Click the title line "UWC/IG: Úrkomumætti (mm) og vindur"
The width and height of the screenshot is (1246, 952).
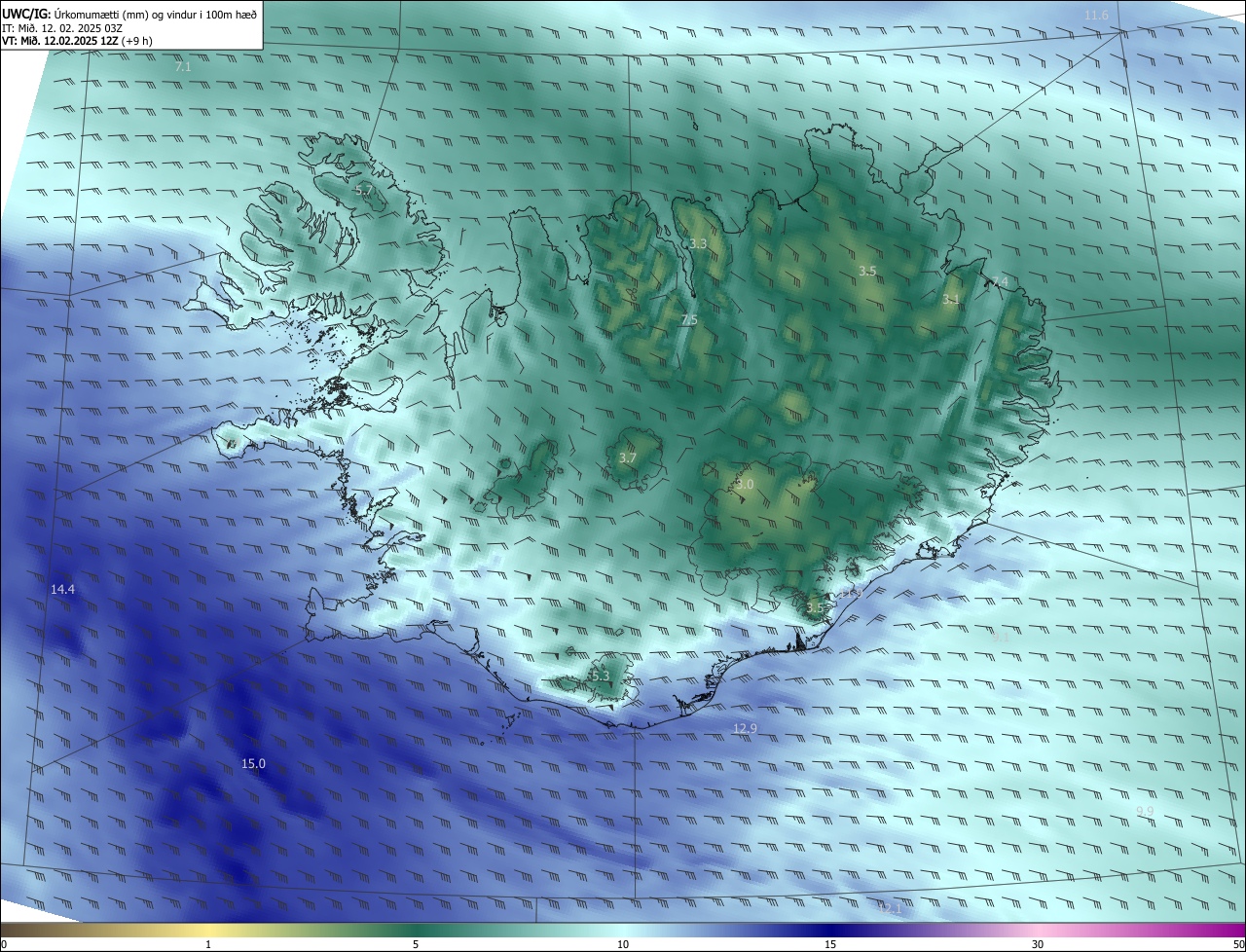(129, 13)
